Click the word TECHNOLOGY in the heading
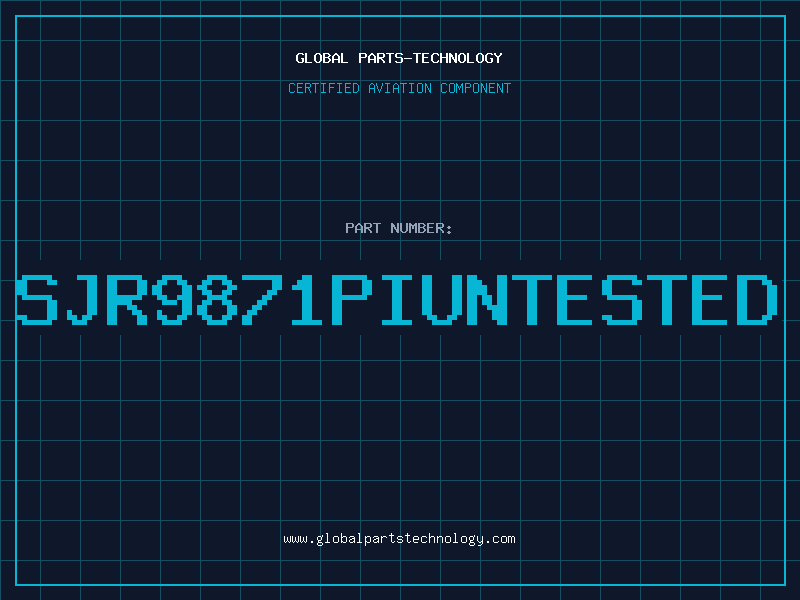This screenshot has height=600, width=800. [x=458, y=58]
